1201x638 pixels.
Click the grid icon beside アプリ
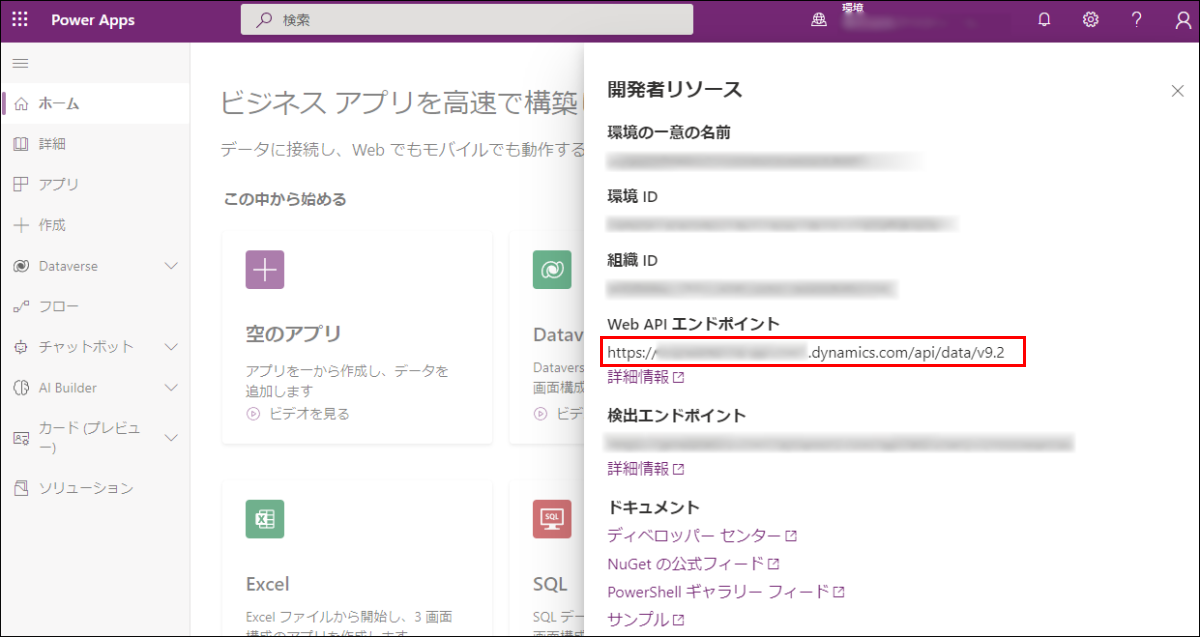click(x=21, y=185)
